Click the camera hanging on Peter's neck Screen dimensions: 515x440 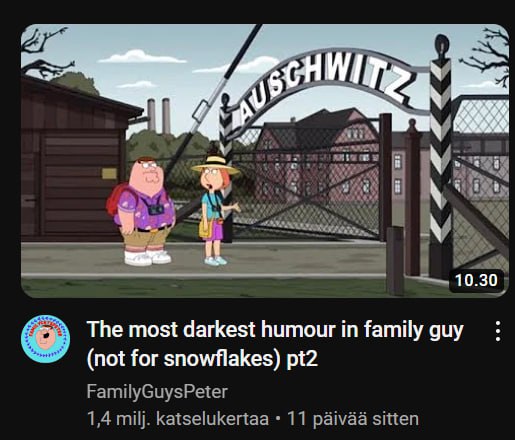pyautogui.click(x=155, y=210)
